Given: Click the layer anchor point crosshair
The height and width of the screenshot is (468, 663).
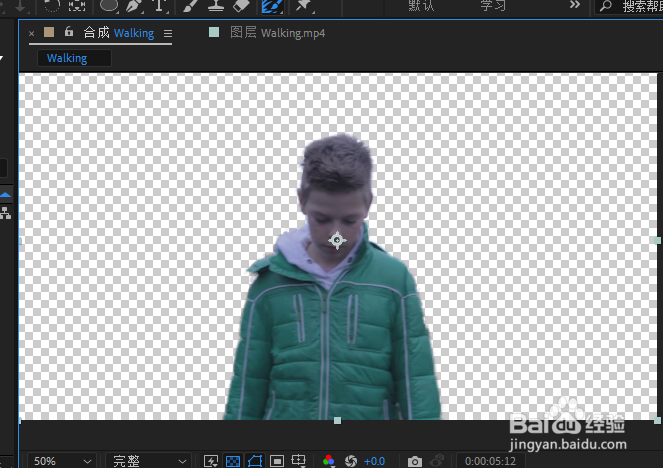Looking at the screenshot, I should 337,240.
